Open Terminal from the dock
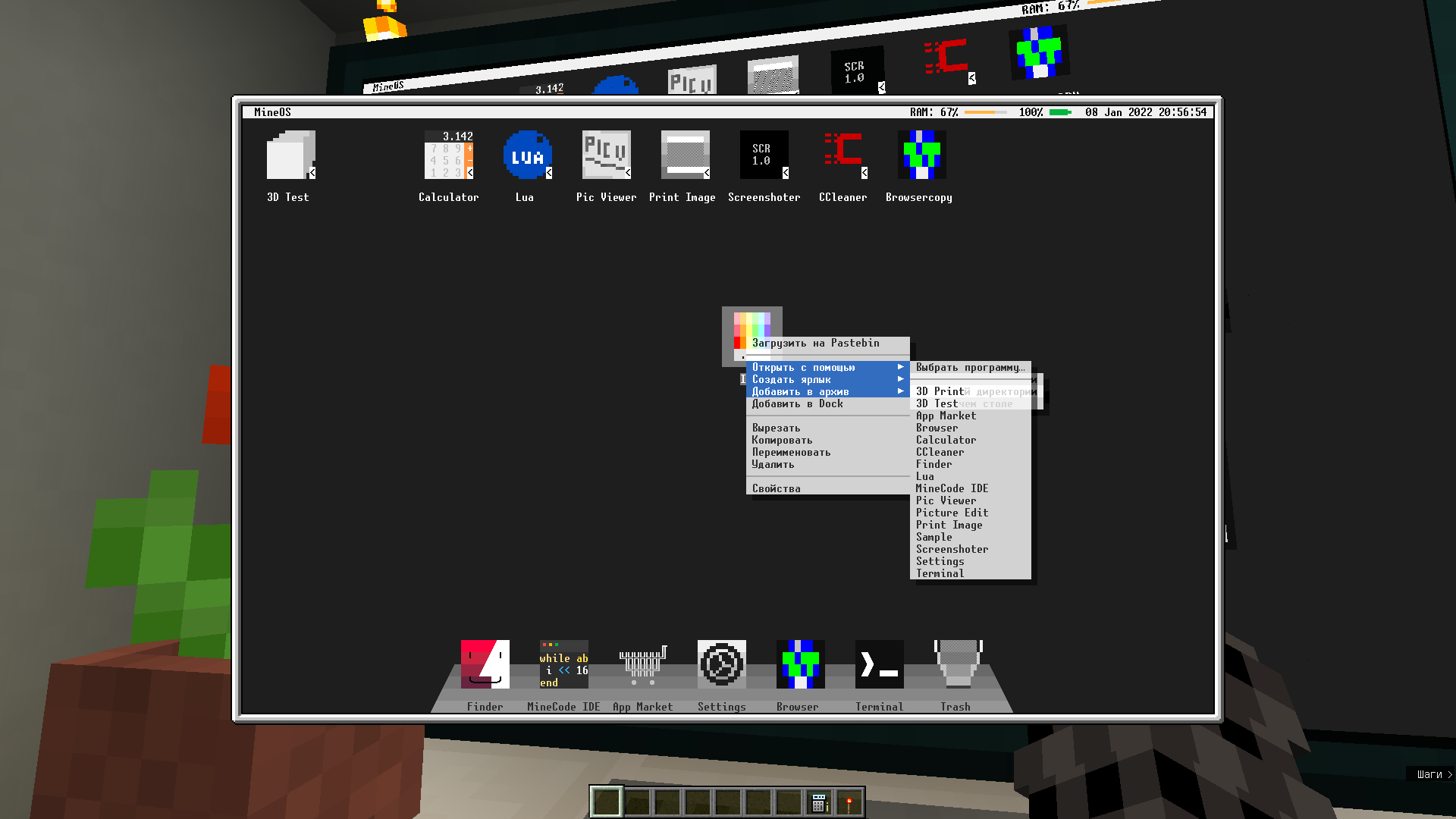The width and height of the screenshot is (1456, 819). [x=879, y=664]
